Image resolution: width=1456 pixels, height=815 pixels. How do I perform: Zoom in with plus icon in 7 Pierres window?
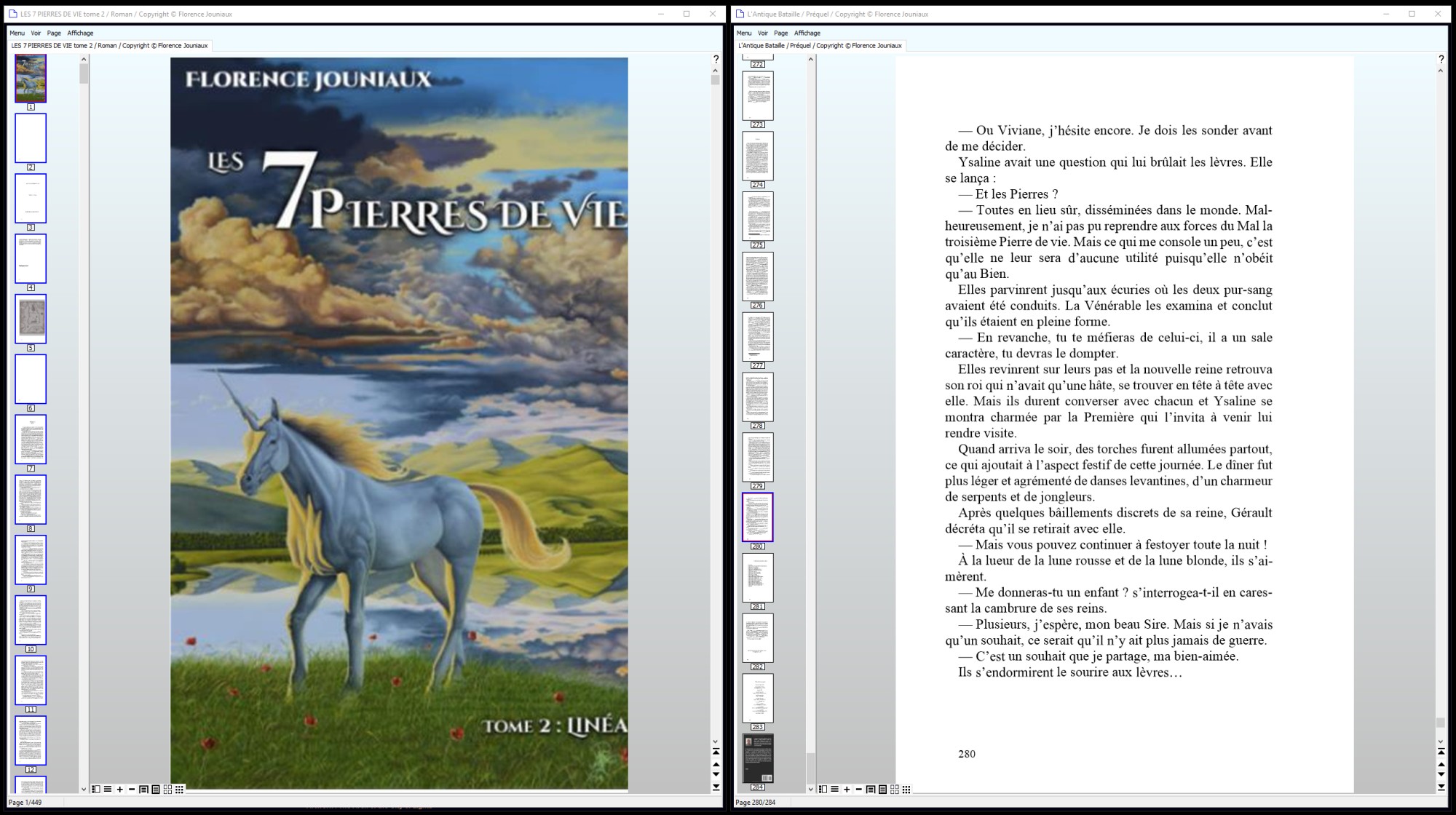120,790
